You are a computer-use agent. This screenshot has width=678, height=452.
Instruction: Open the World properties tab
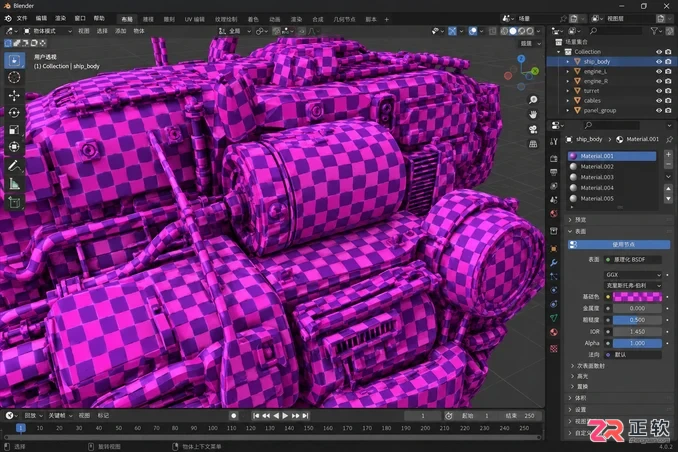[x=554, y=214]
